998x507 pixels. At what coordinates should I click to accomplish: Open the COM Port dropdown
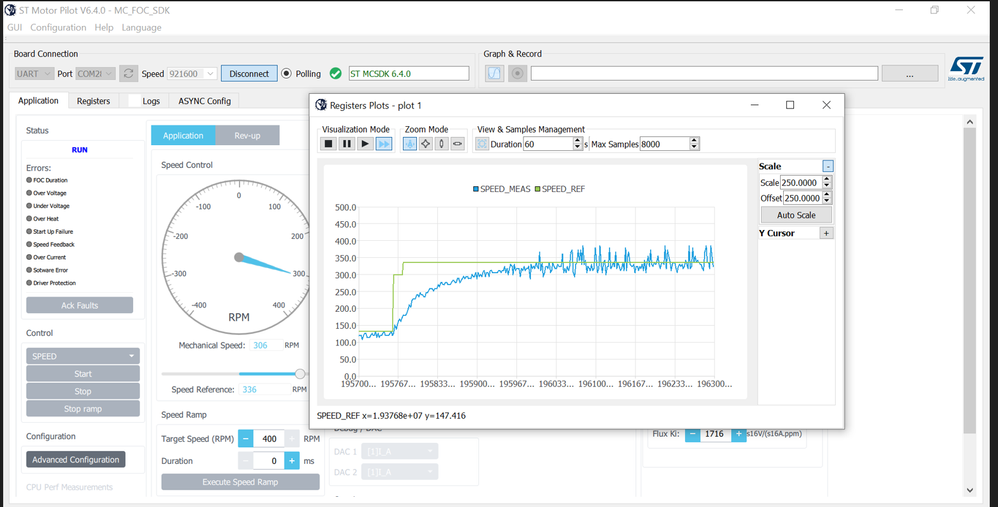[x=95, y=74]
